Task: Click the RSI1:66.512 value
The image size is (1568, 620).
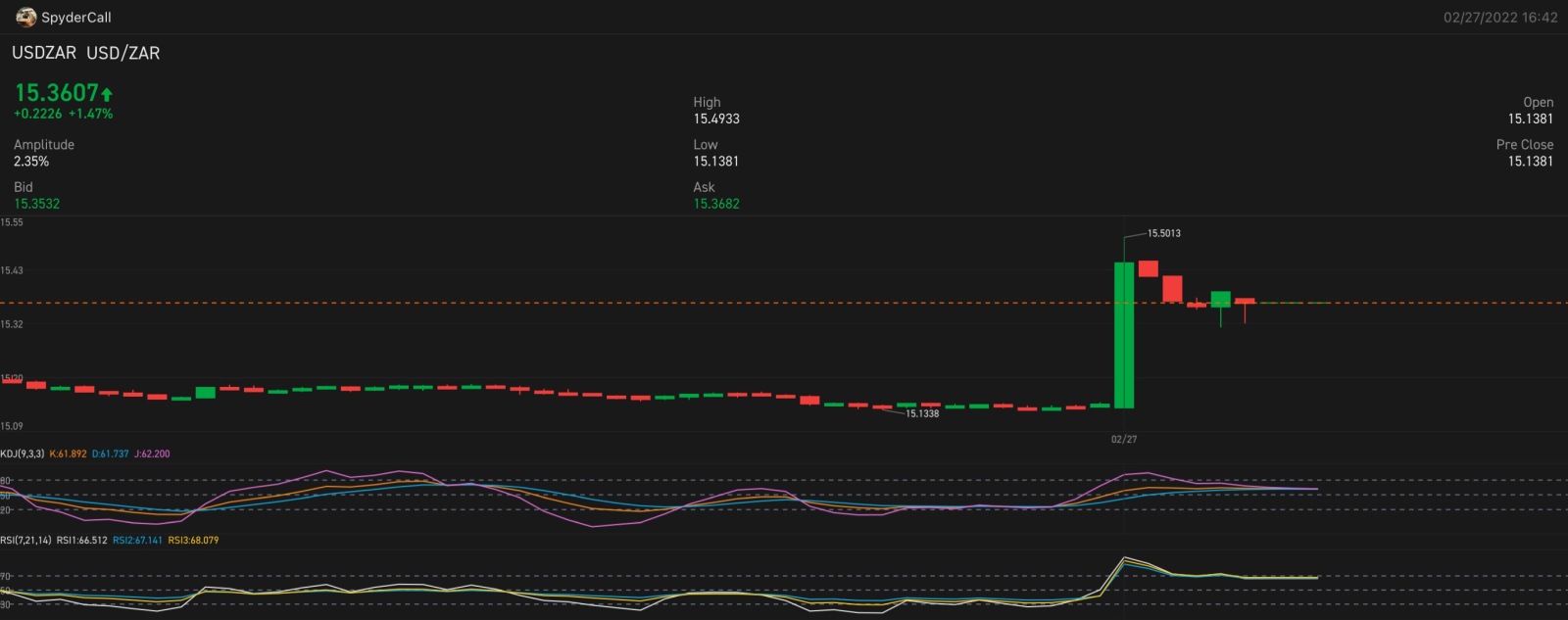Action: [x=82, y=540]
